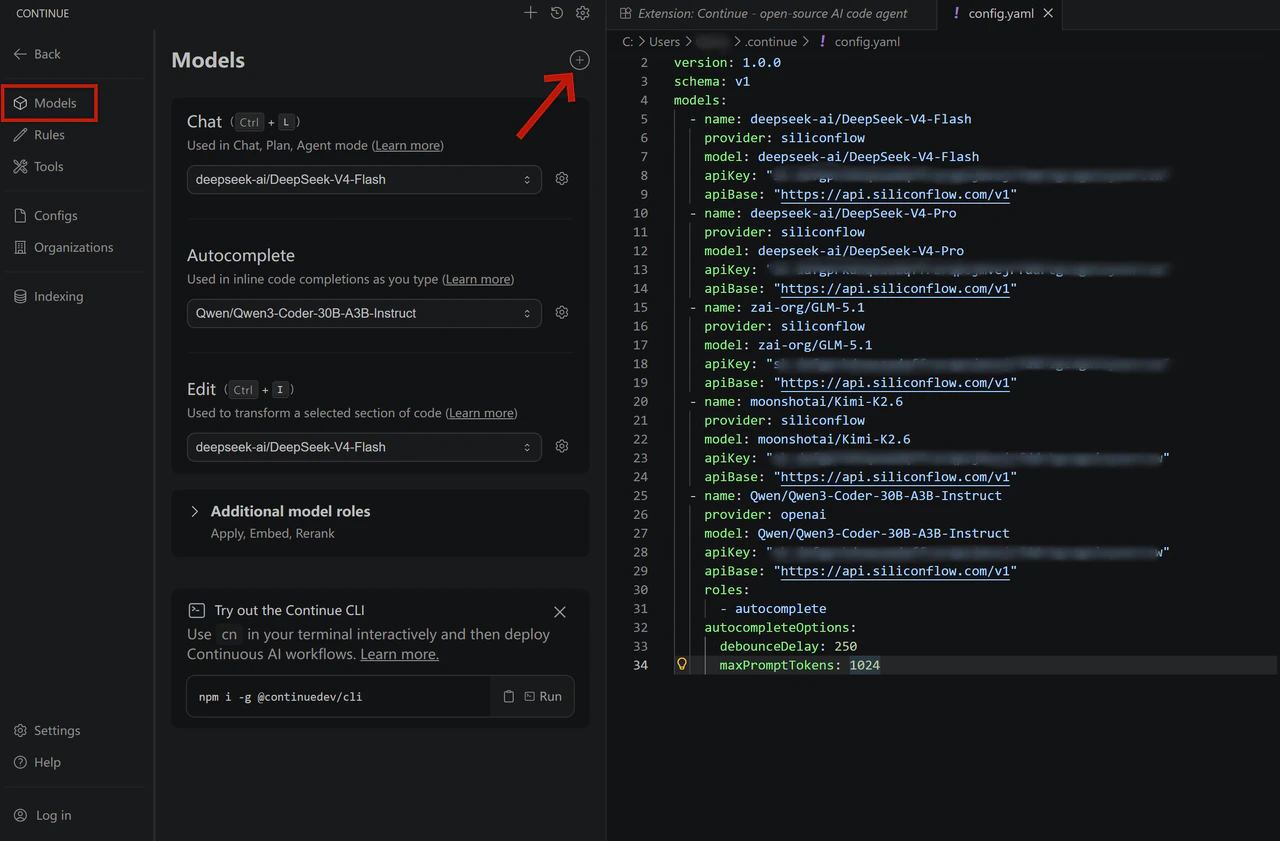Click the 'Try out the Continue CLI' heading
The width and height of the screenshot is (1280, 841).
point(289,611)
